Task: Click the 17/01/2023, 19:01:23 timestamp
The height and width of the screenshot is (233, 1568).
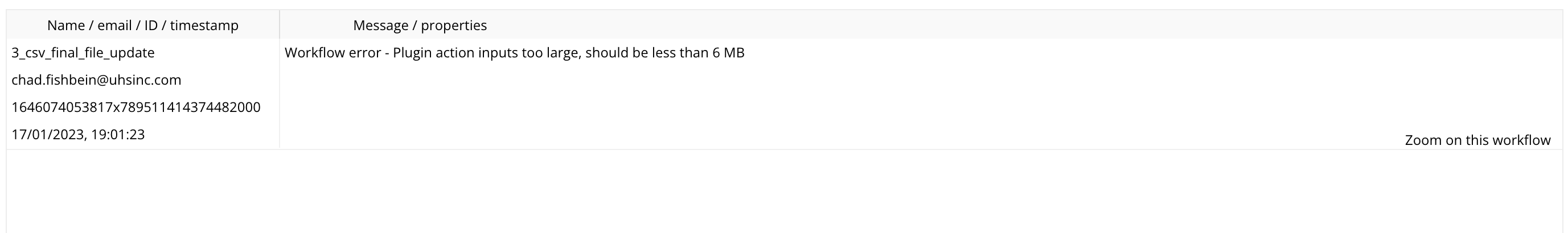Action: click(x=78, y=135)
